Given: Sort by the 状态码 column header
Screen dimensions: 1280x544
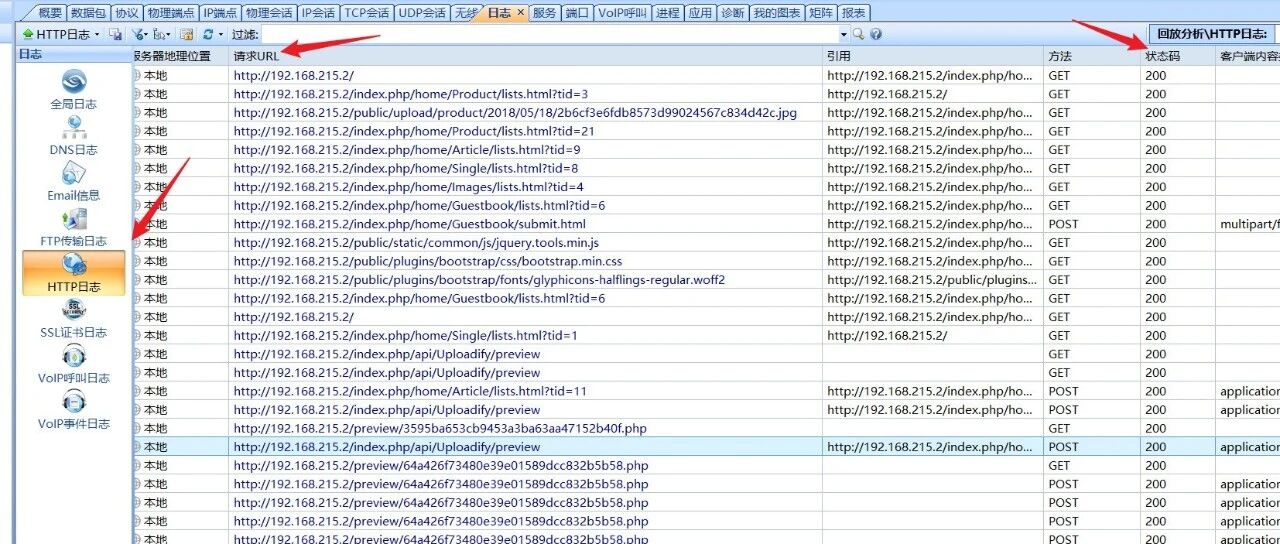Looking at the screenshot, I should 1178,56.
